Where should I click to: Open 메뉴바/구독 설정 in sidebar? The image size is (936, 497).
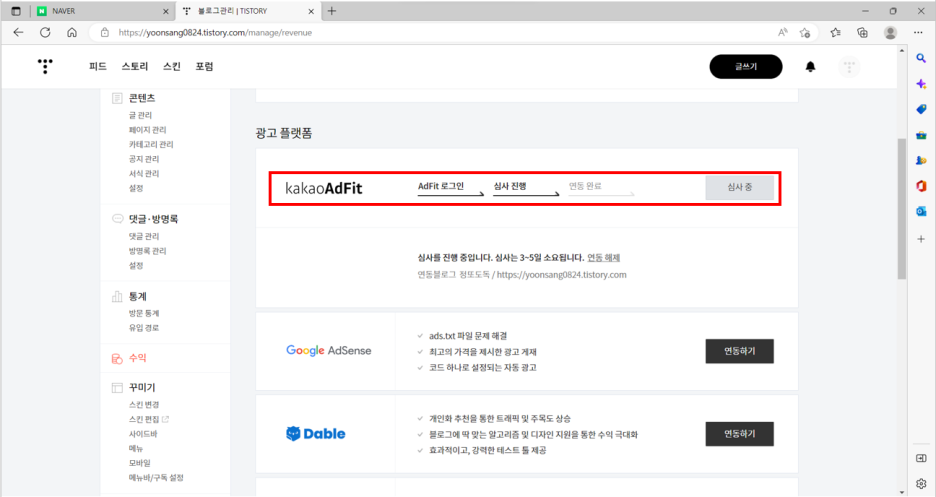[156, 477]
